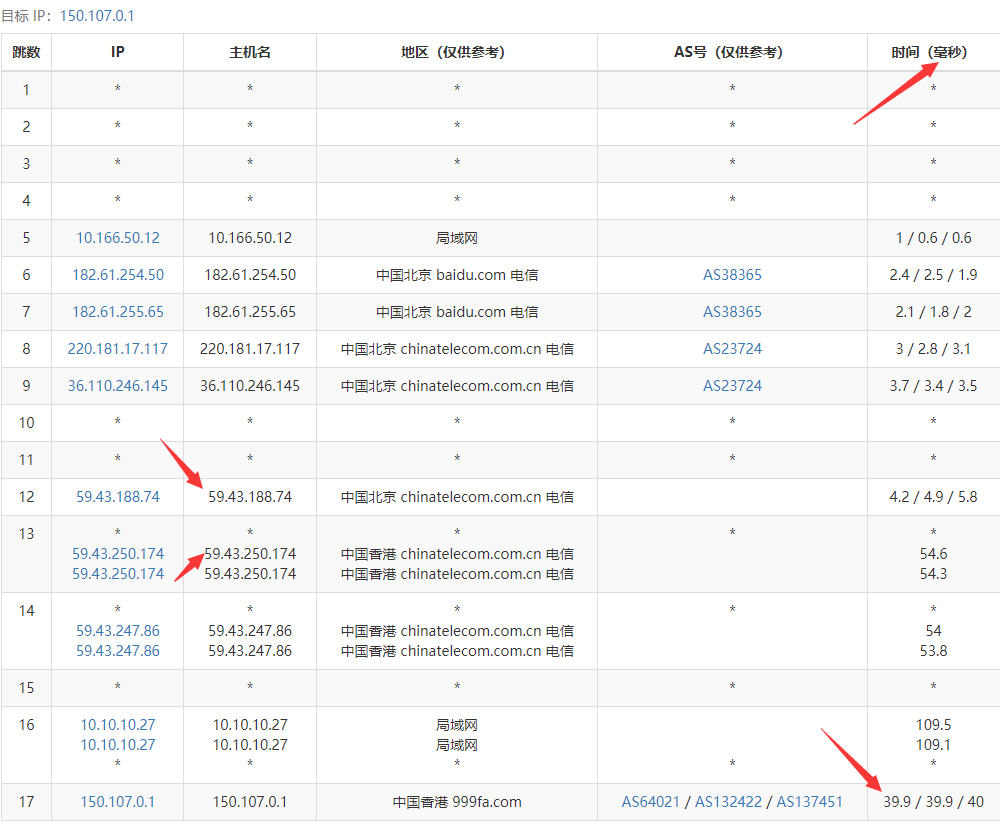Open IP link 150.107.0.1 at hop 17
1000x828 pixels.
coord(118,802)
